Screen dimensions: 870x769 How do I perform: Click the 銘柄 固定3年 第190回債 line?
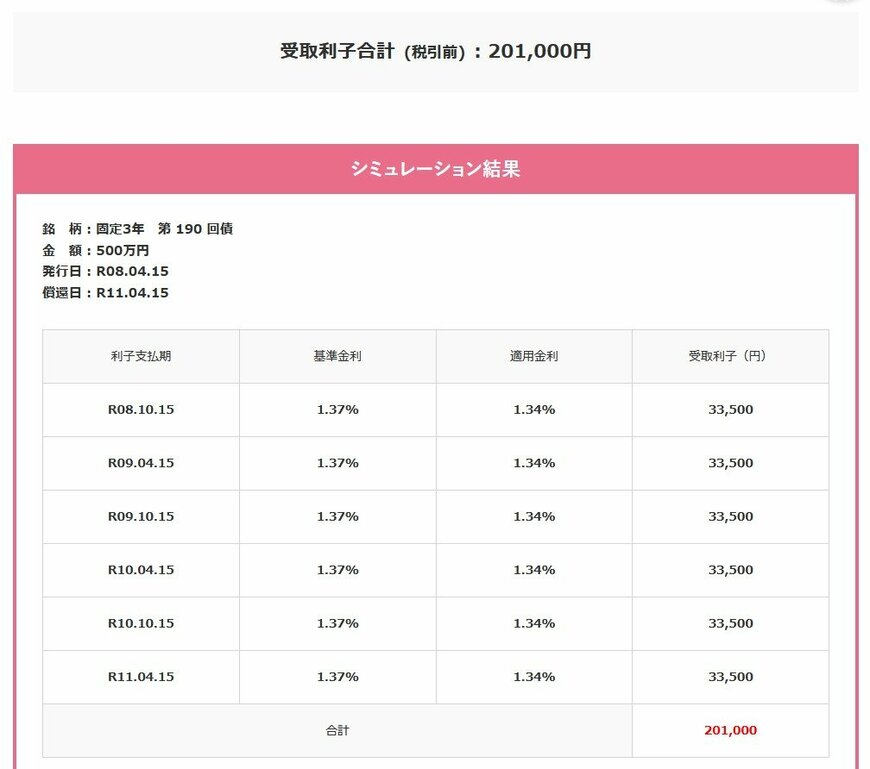138,229
